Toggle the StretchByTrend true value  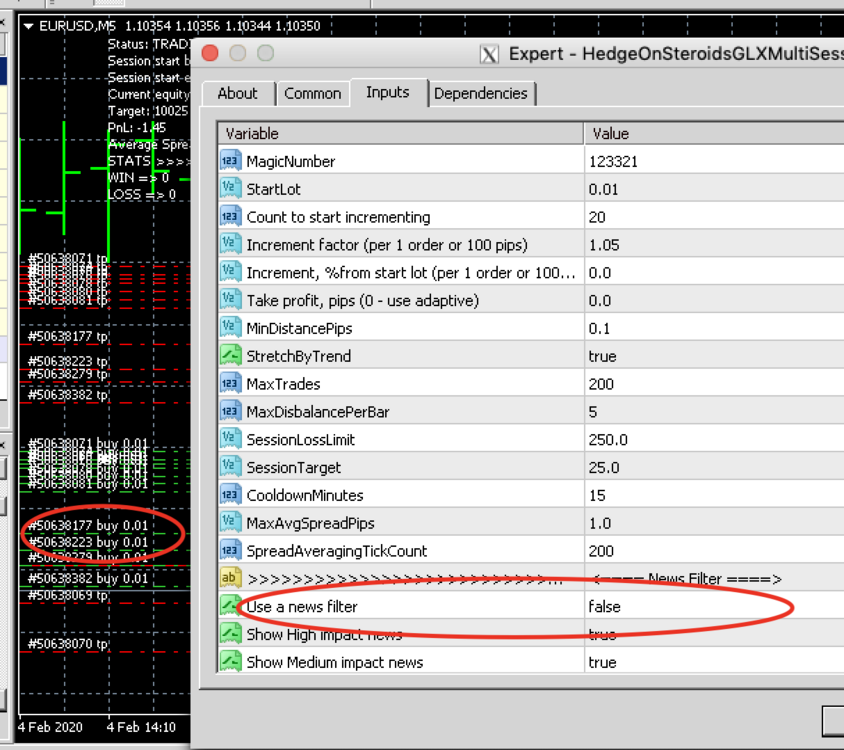(714, 356)
